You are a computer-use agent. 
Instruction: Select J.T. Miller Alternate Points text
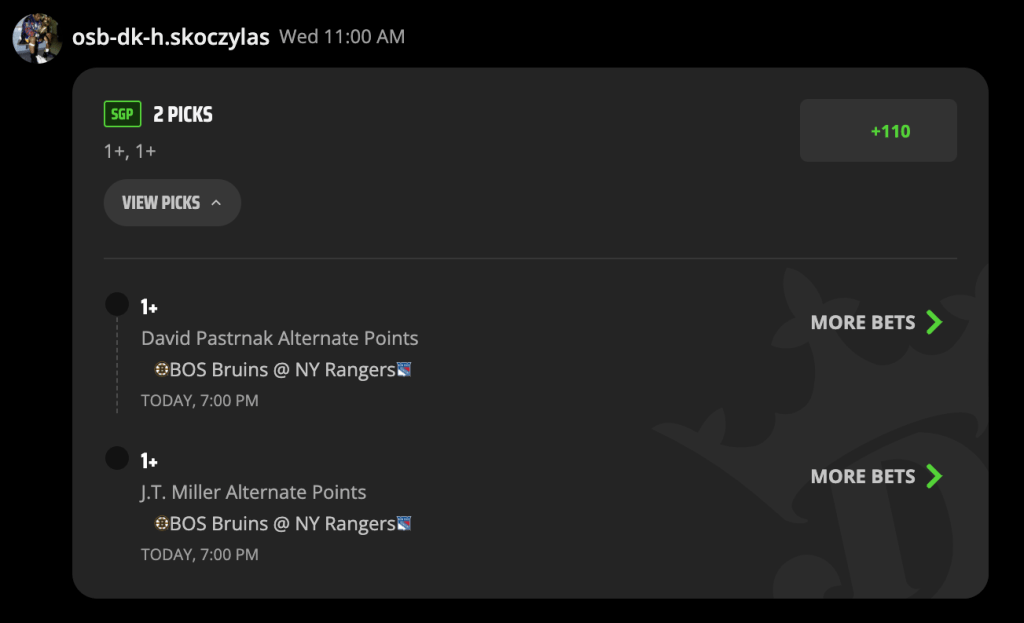pyautogui.click(x=253, y=492)
